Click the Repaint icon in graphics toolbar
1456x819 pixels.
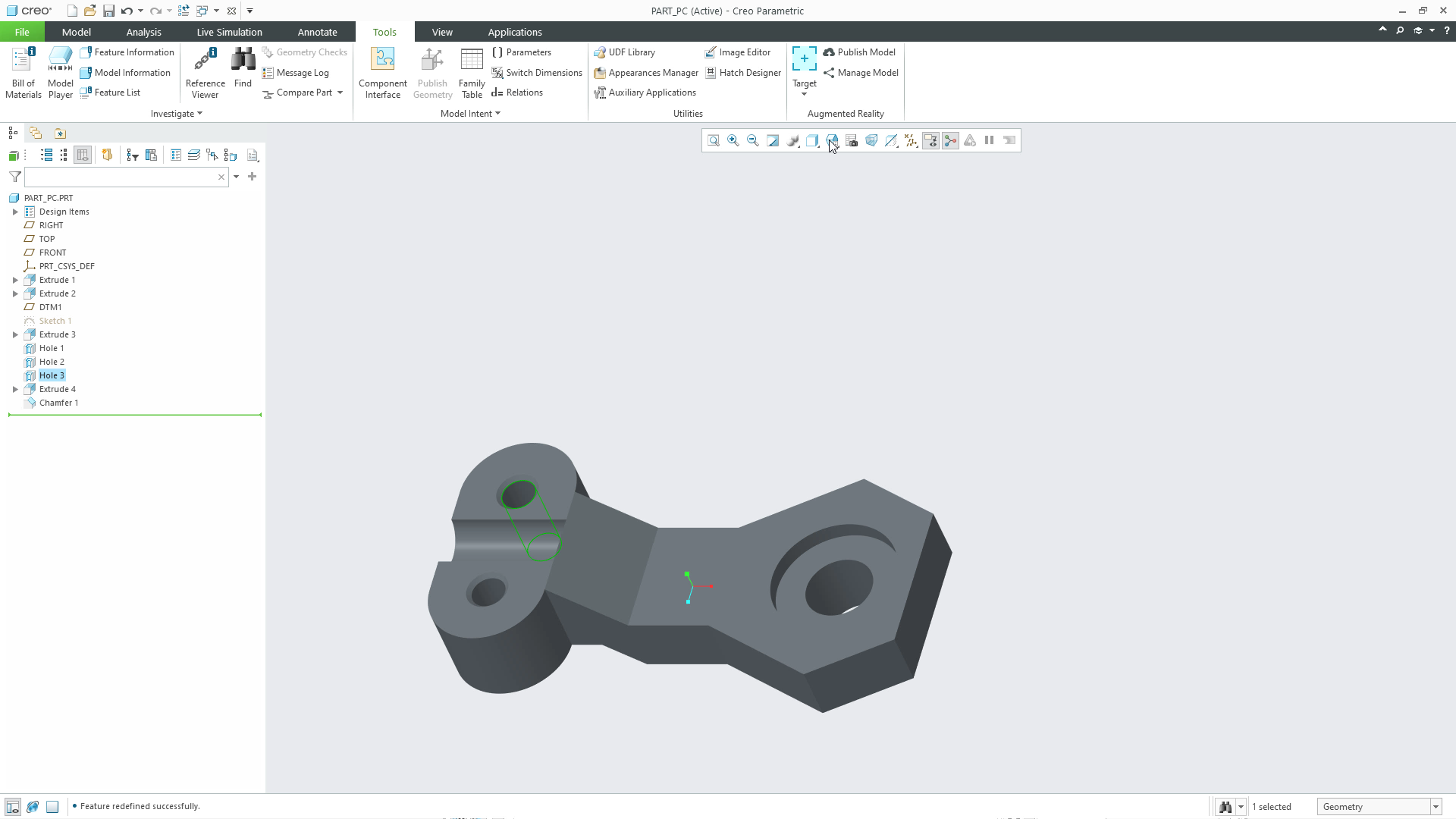[x=773, y=140]
